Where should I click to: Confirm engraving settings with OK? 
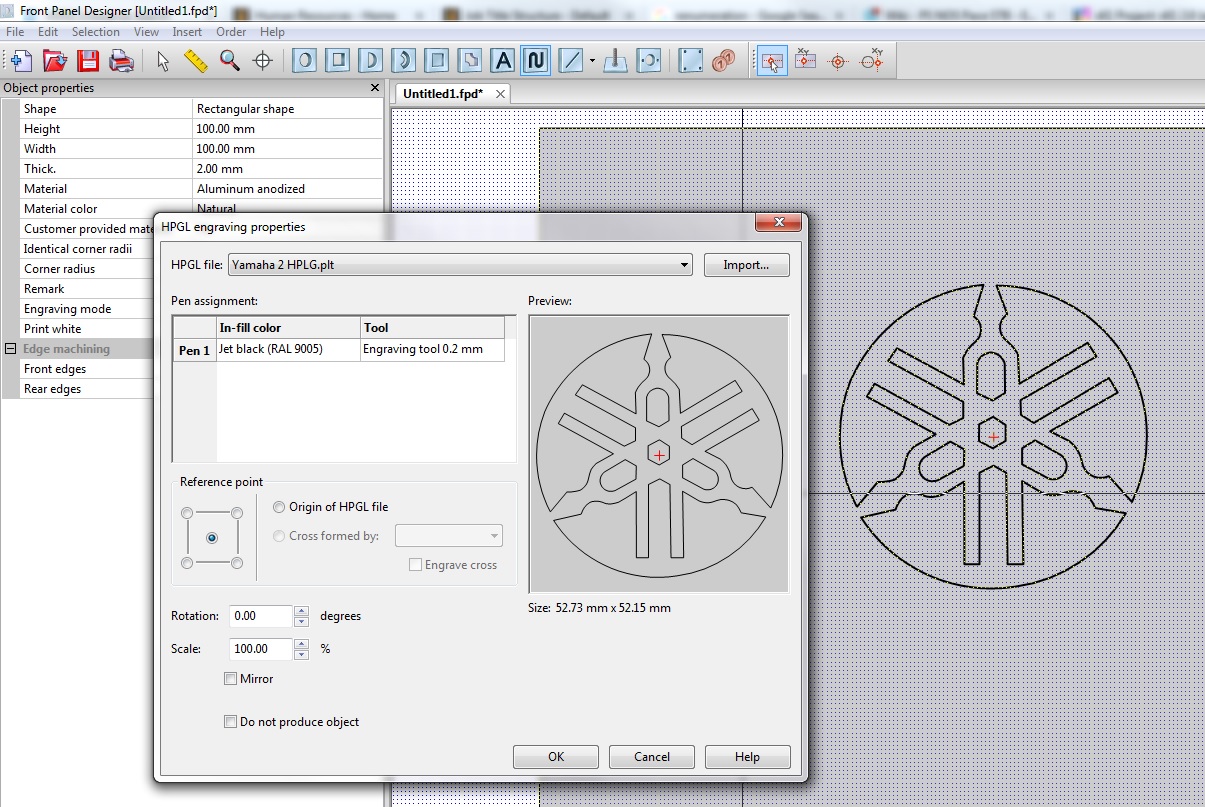(x=555, y=756)
